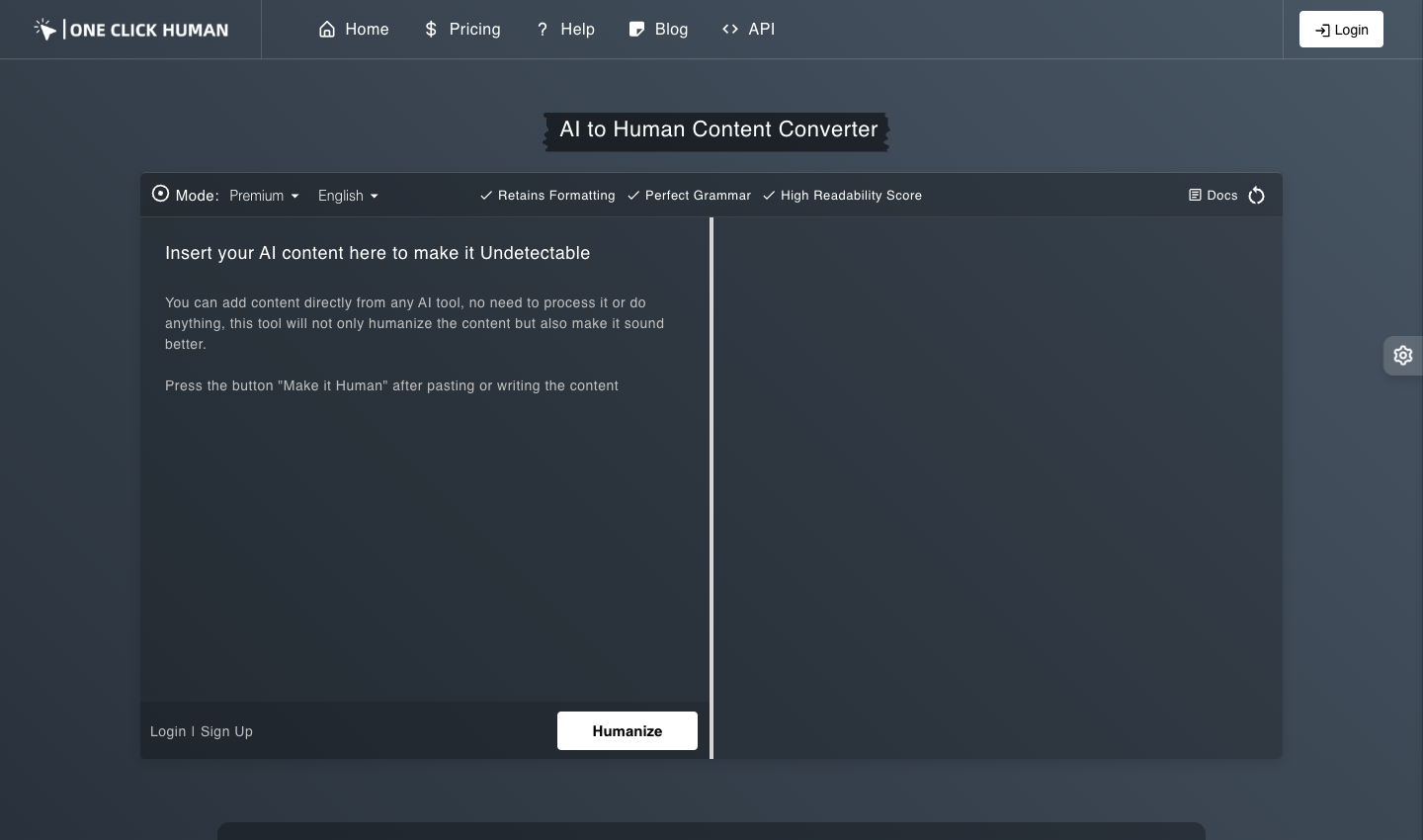1423x840 pixels.
Task: Visit the Blog page
Action: tap(658, 30)
